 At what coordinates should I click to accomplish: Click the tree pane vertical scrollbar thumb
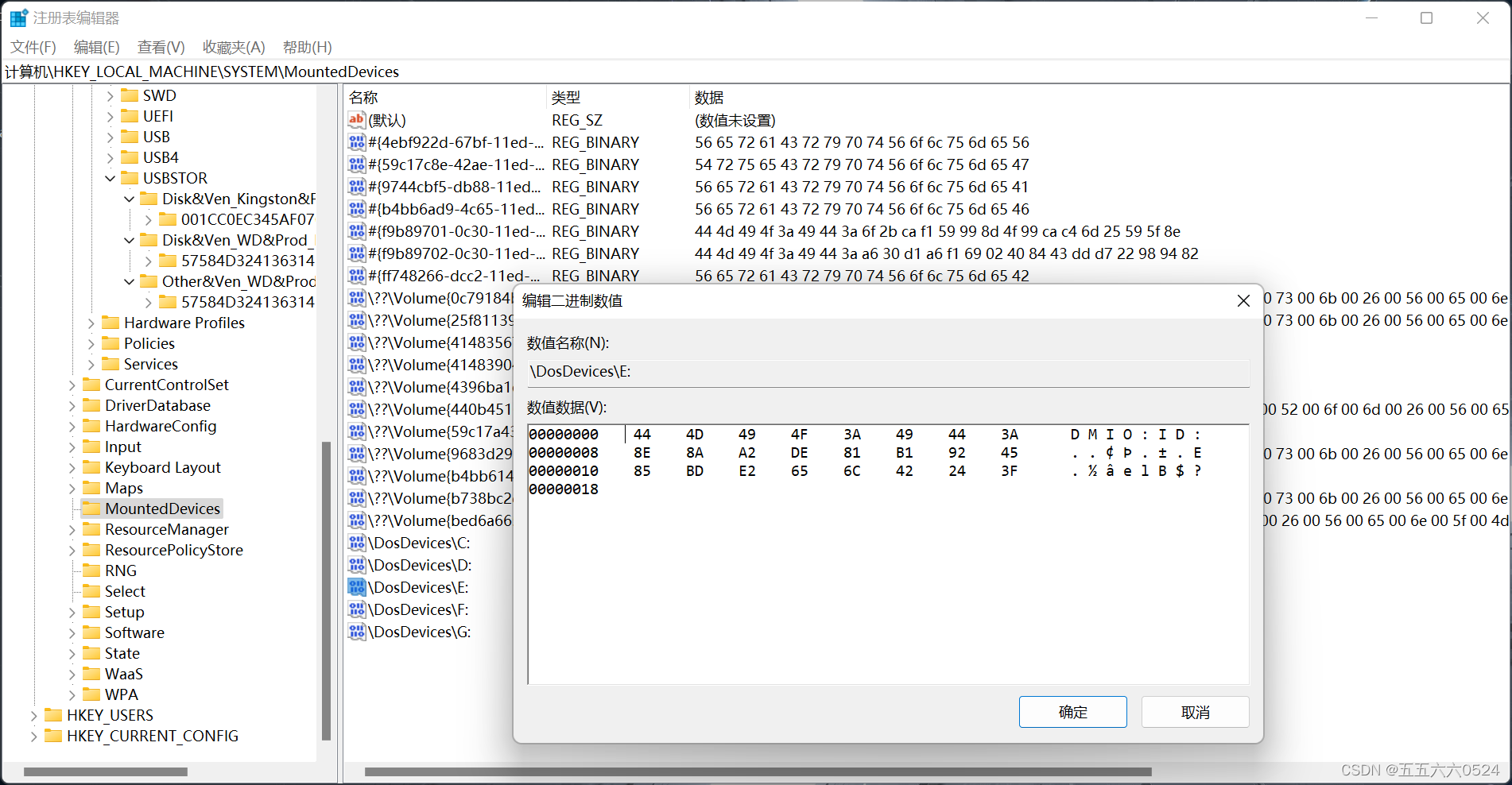click(326, 591)
